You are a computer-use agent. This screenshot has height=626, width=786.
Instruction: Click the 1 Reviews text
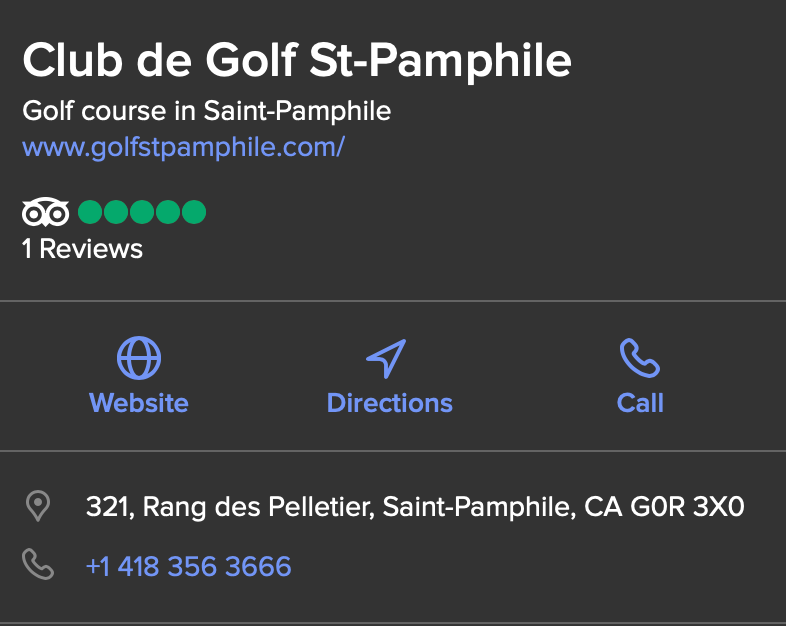(x=82, y=249)
